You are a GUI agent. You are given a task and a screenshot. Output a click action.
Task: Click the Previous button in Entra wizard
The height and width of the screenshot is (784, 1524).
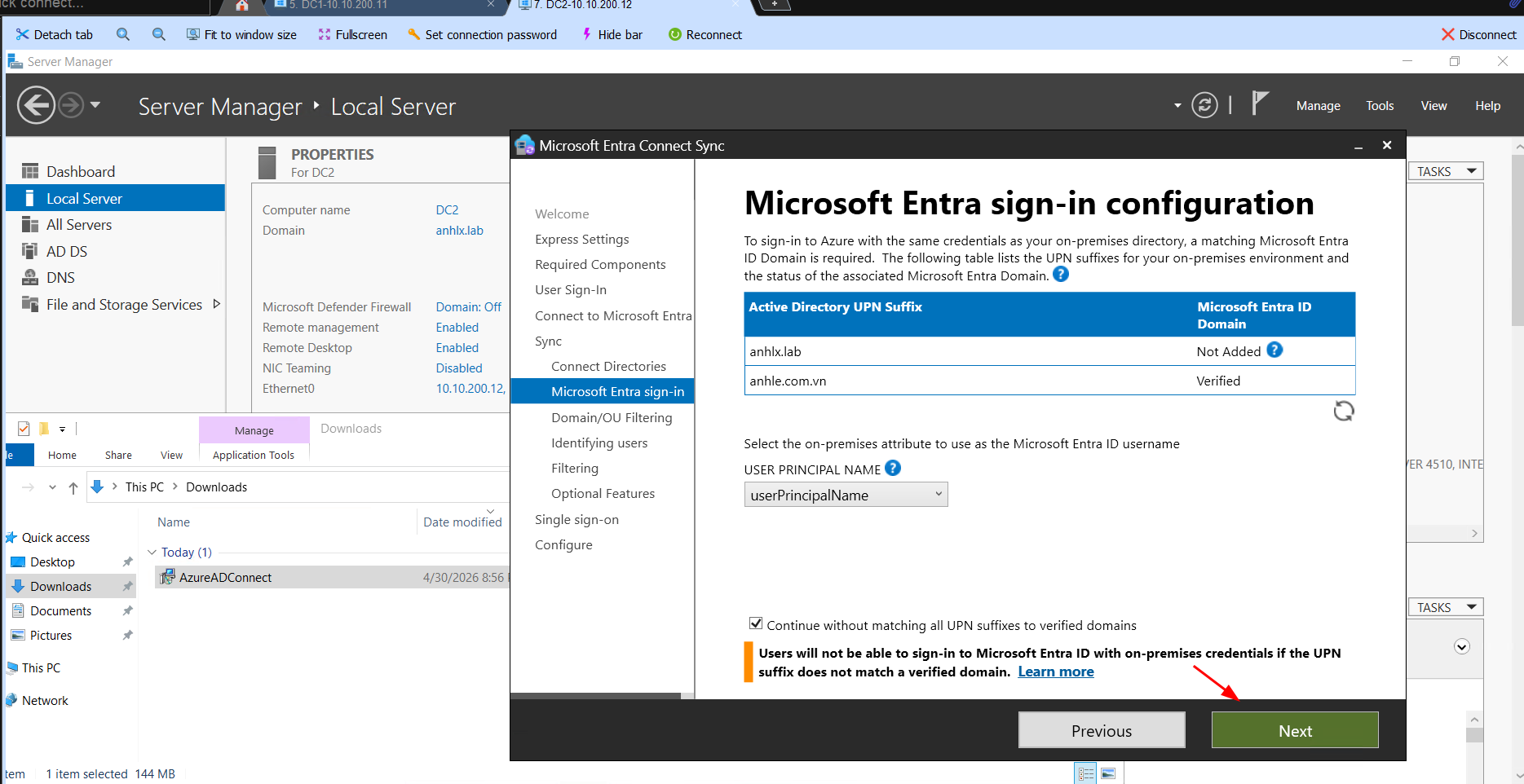(x=1102, y=730)
